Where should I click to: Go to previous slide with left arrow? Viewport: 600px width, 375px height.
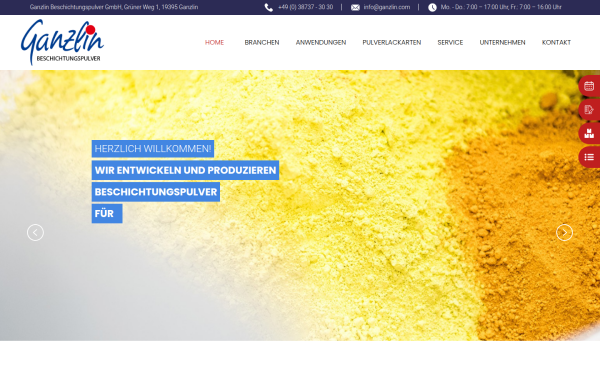coord(35,232)
